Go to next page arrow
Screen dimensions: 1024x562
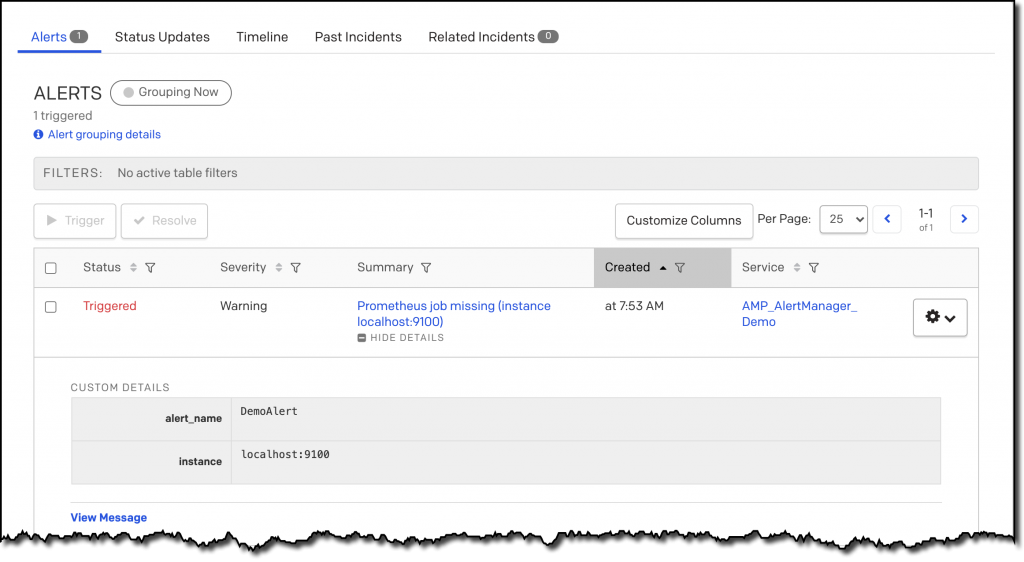pyautogui.click(x=964, y=219)
